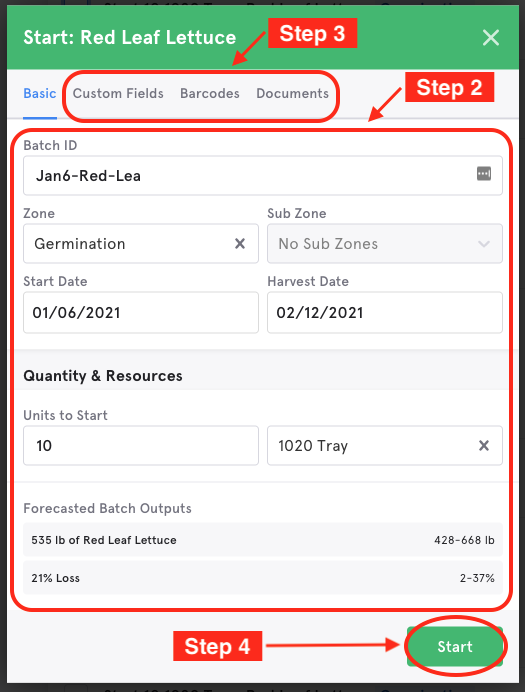Click the 21% Loss forecast row

pyautogui.click(x=263, y=578)
